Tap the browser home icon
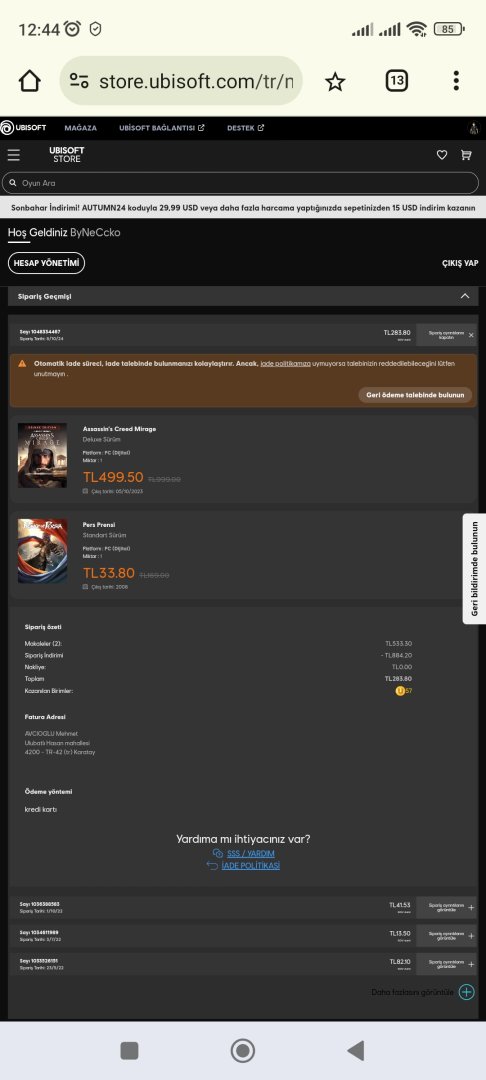The height and width of the screenshot is (1080, 486). pyautogui.click(x=30, y=81)
